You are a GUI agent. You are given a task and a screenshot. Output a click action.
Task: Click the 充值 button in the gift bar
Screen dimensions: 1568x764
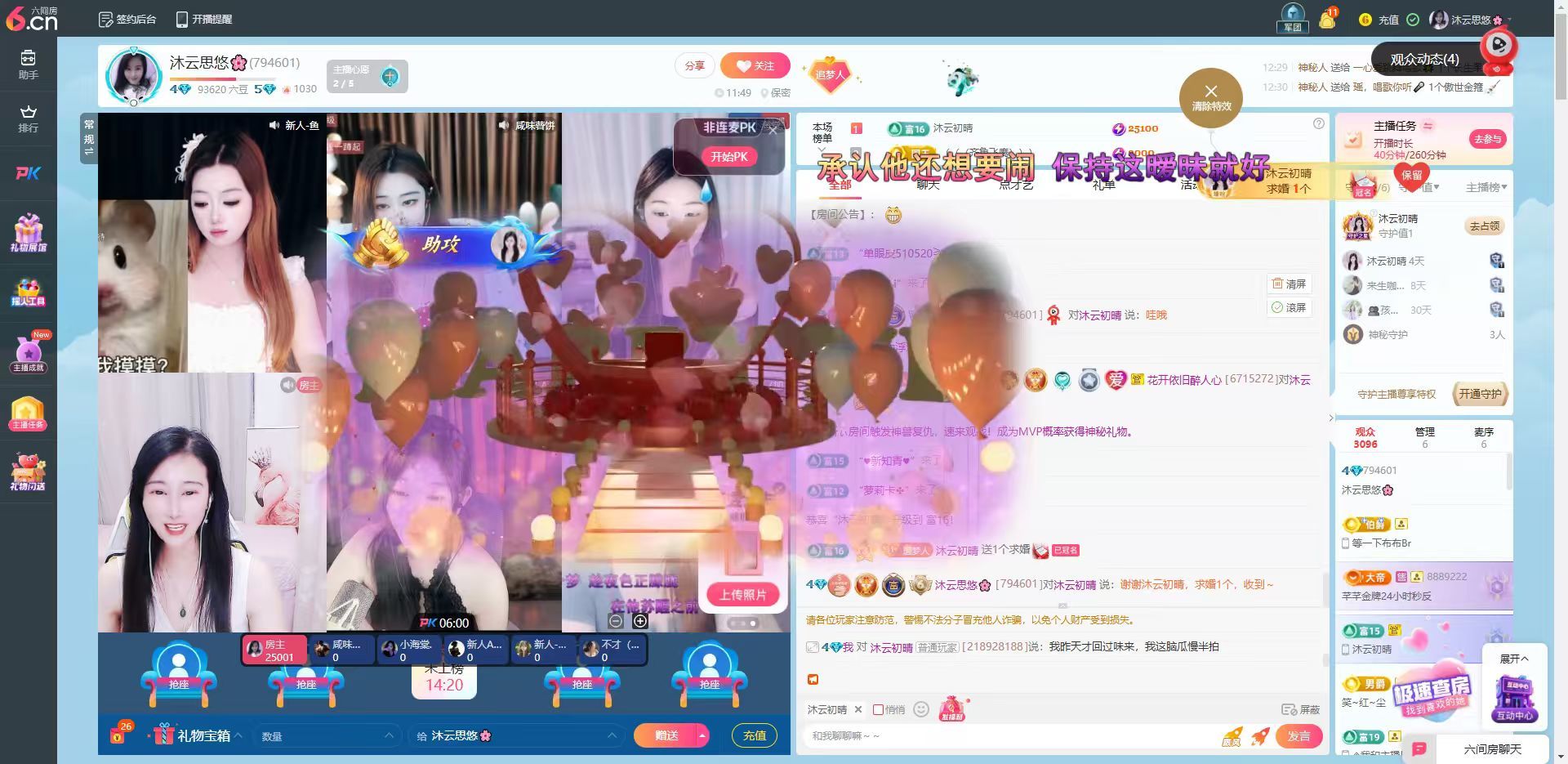[x=755, y=735]
